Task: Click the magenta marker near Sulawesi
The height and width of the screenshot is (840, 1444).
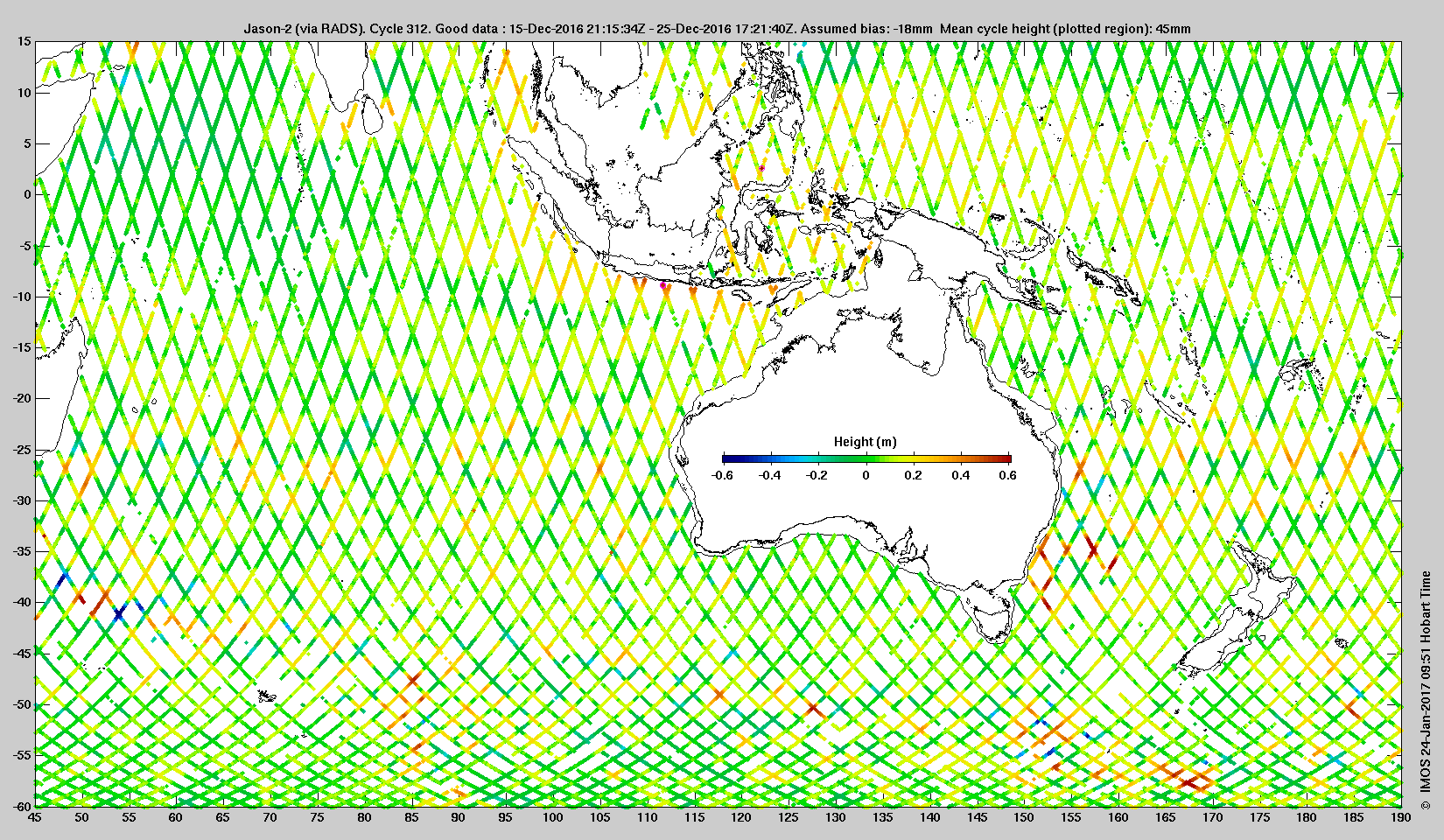Action: tap(761, 168)
